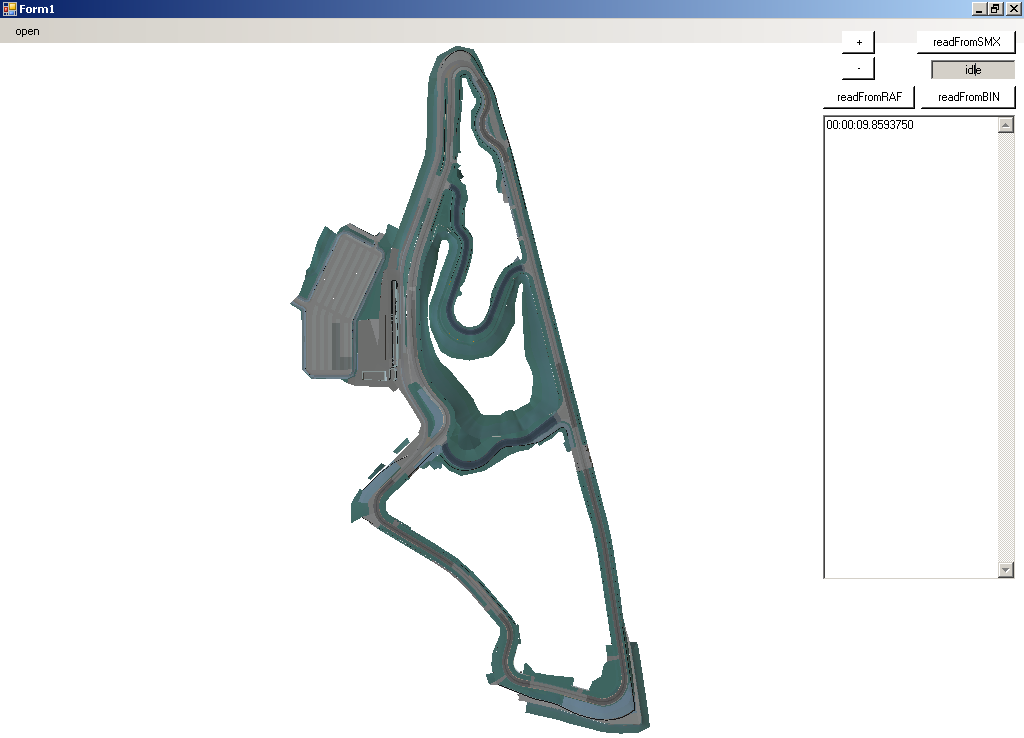Close the Form1 window
Viewport: 1024px width, 738px height.
[1014, 8]
